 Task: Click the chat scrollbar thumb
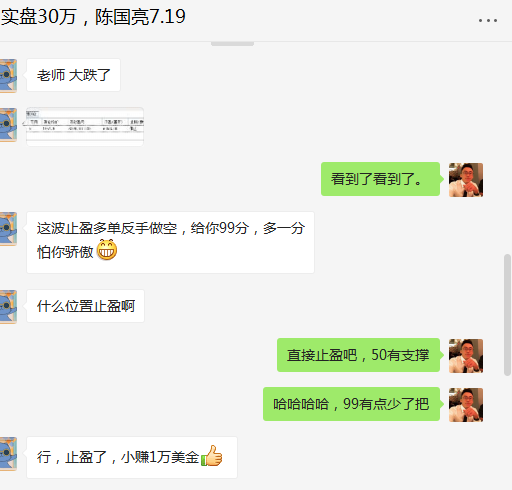pos(507,315)
